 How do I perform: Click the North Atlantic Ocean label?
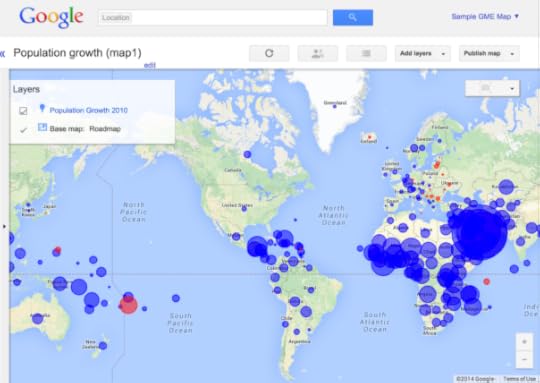[x=333, y=215]
